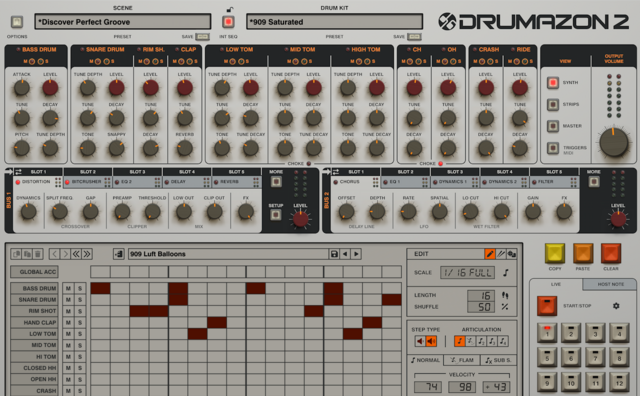
Task: Click the padlock icon above INT SEQ
Action: click(230, 9)
